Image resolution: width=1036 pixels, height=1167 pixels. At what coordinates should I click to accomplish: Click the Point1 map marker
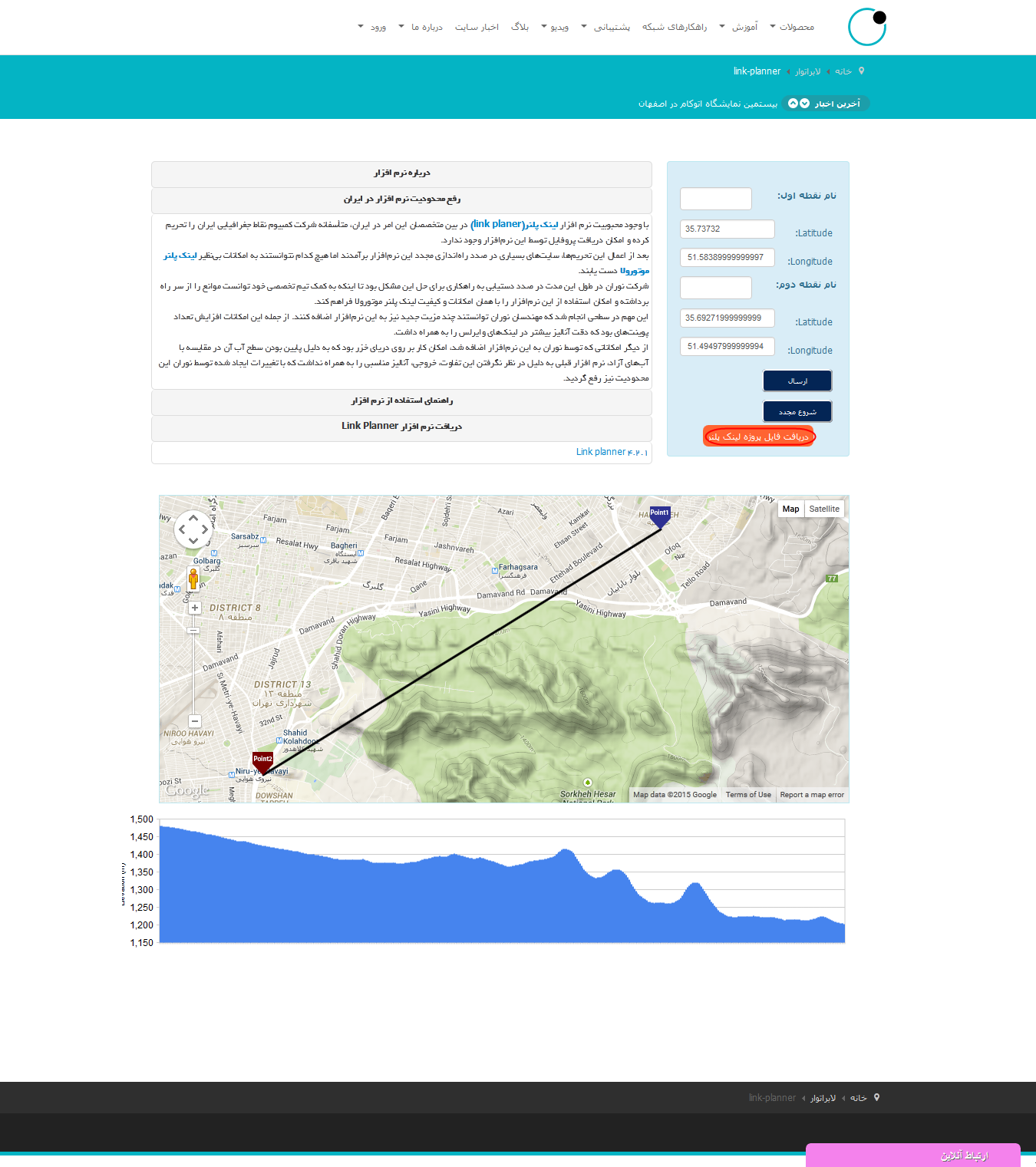660,516
